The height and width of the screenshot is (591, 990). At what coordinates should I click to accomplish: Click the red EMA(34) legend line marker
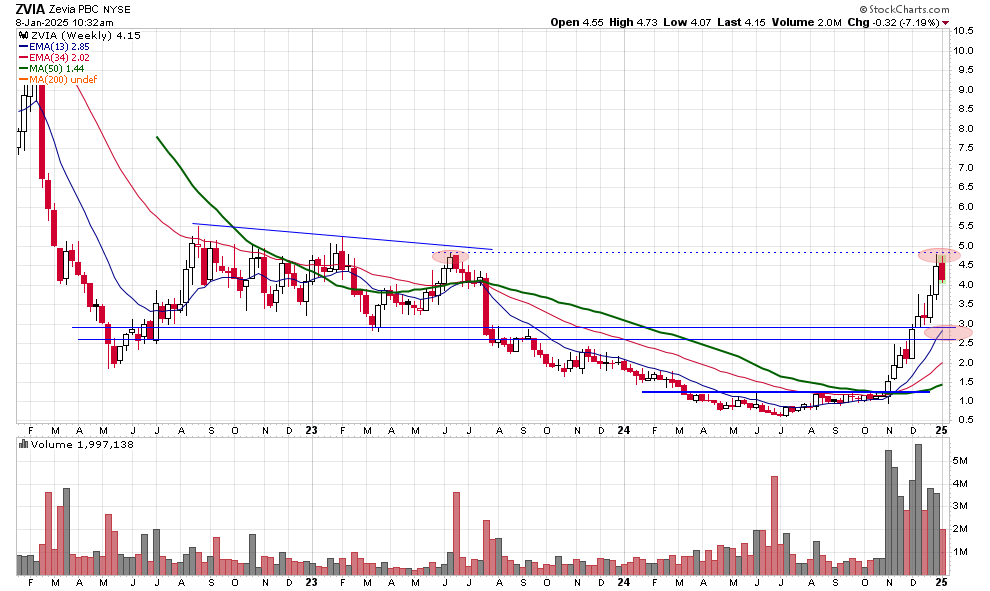point(22,57)
